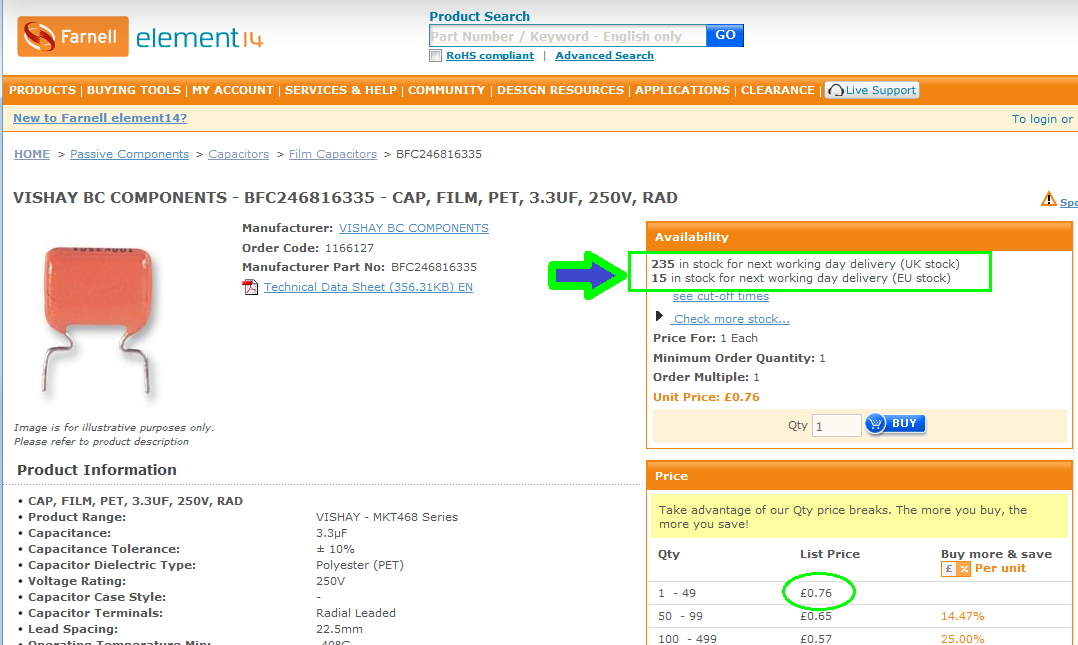
Task: Click the warning triangle icon at right edge
Action: [1048, 199]
